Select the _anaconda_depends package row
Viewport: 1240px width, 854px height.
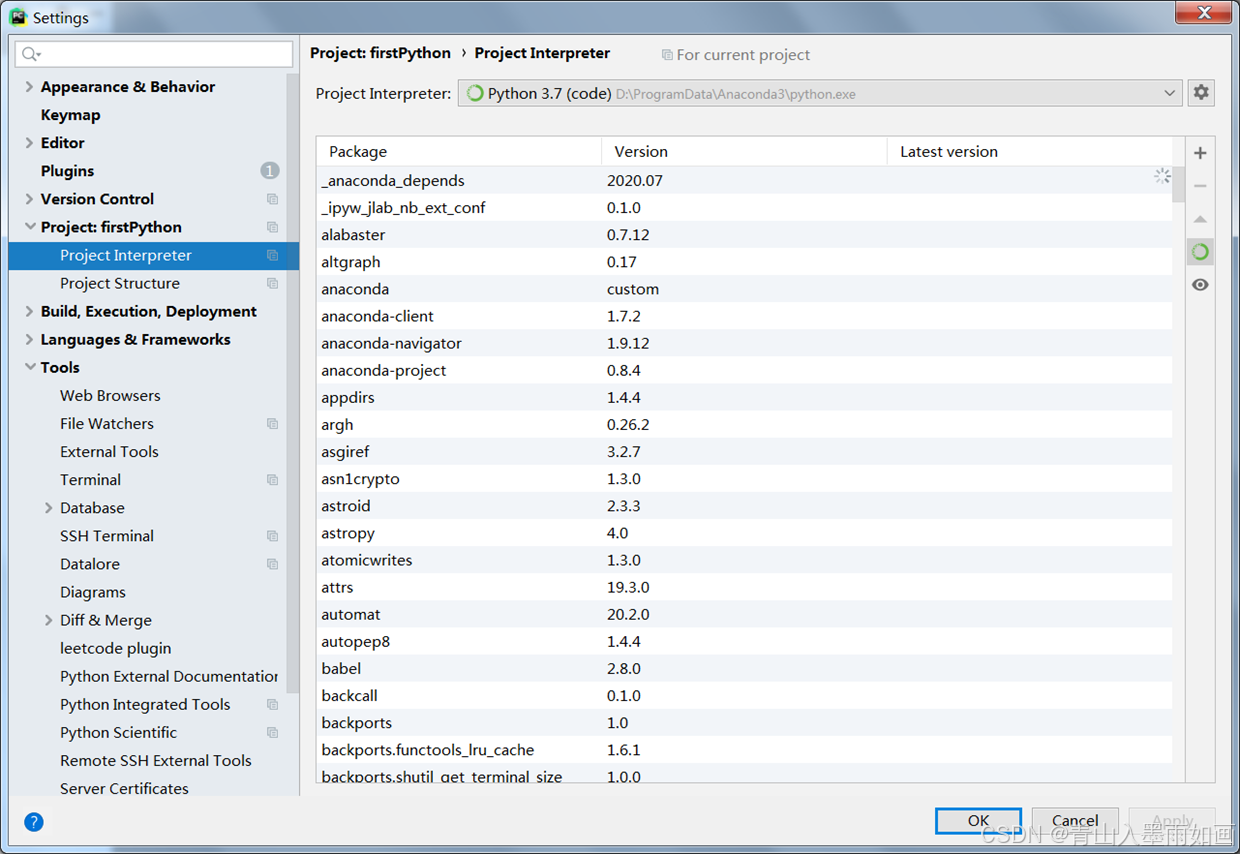pyautogui.click(x=744, y=181)
